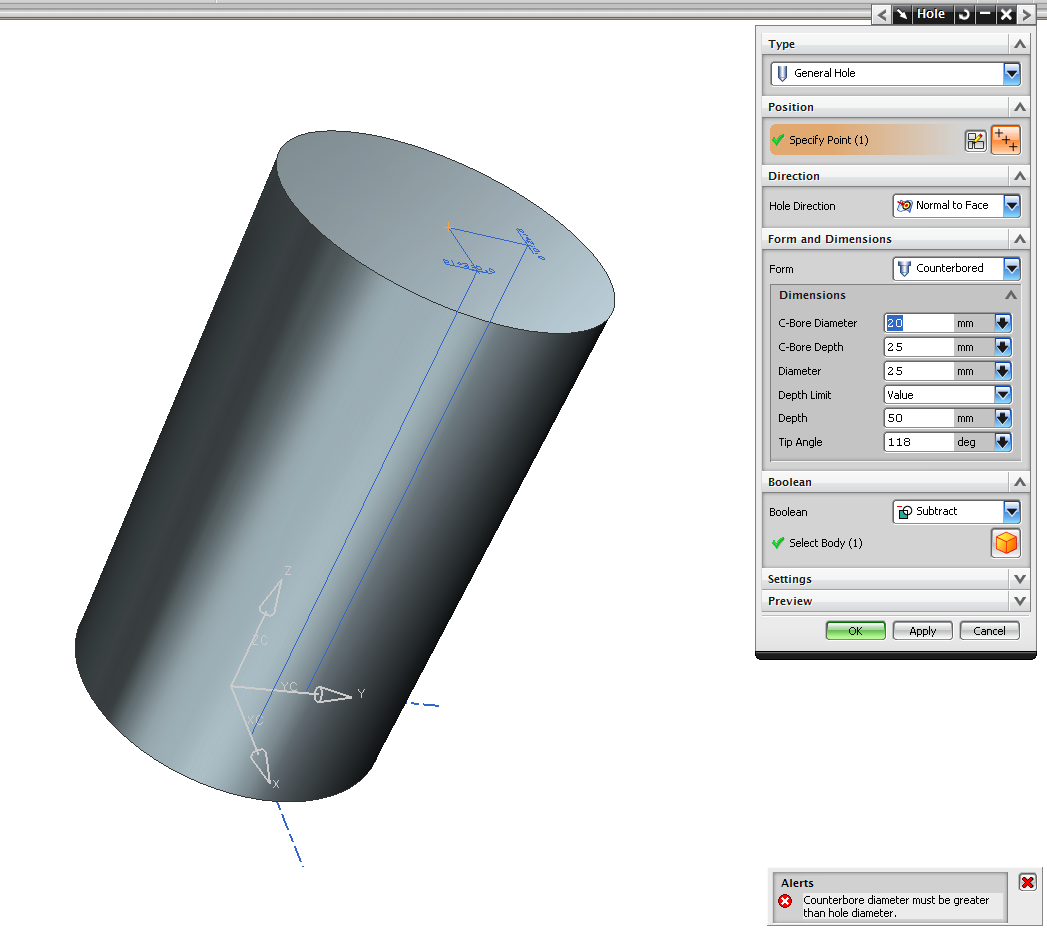This screenshot has width=1047, height=934.
Task: Collapse the Boolean section
Action: click(x=1020, y=481)
